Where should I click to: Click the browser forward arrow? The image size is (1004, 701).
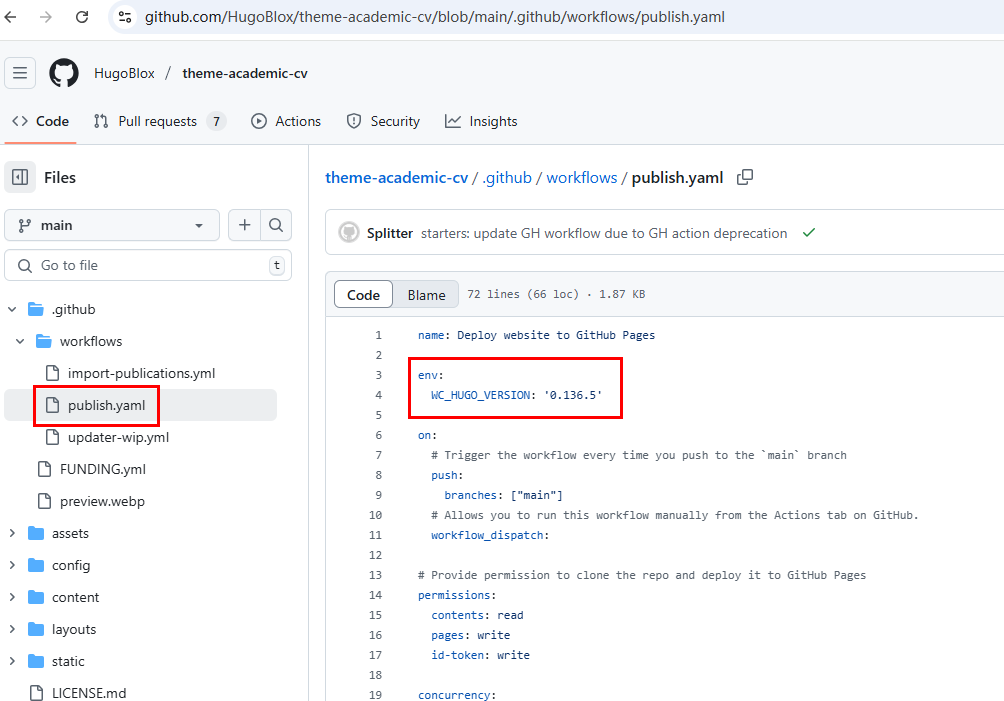click(x=45, y=17)
